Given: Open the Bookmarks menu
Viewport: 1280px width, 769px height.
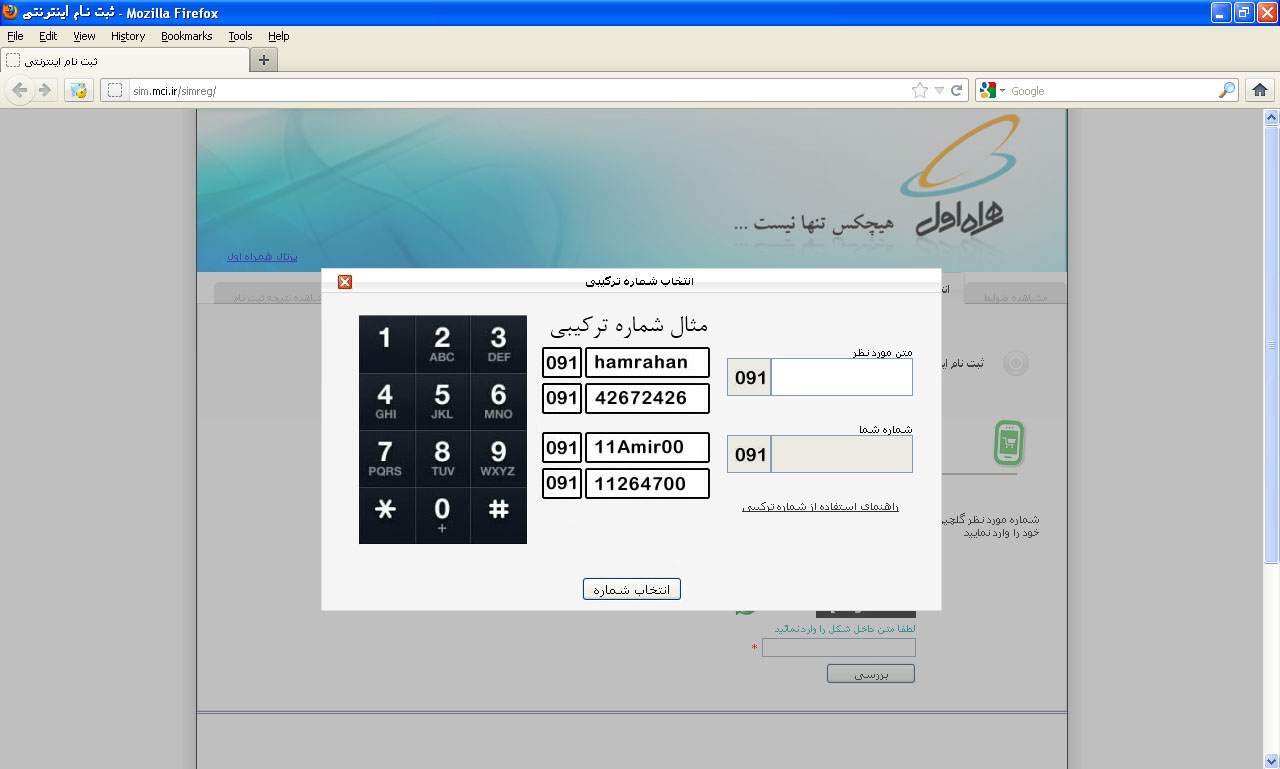Looking at the screenshot, I should tap(186, 36).
